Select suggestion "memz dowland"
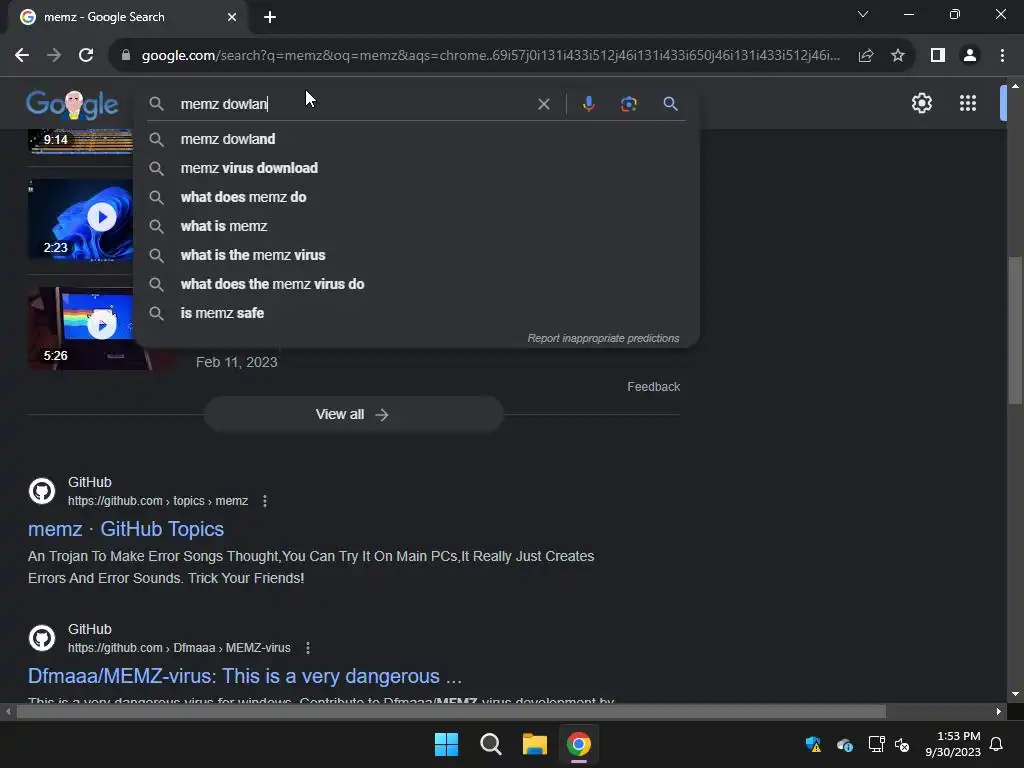This screenshot has height=768, width=1024. click(x=416, y=139)
